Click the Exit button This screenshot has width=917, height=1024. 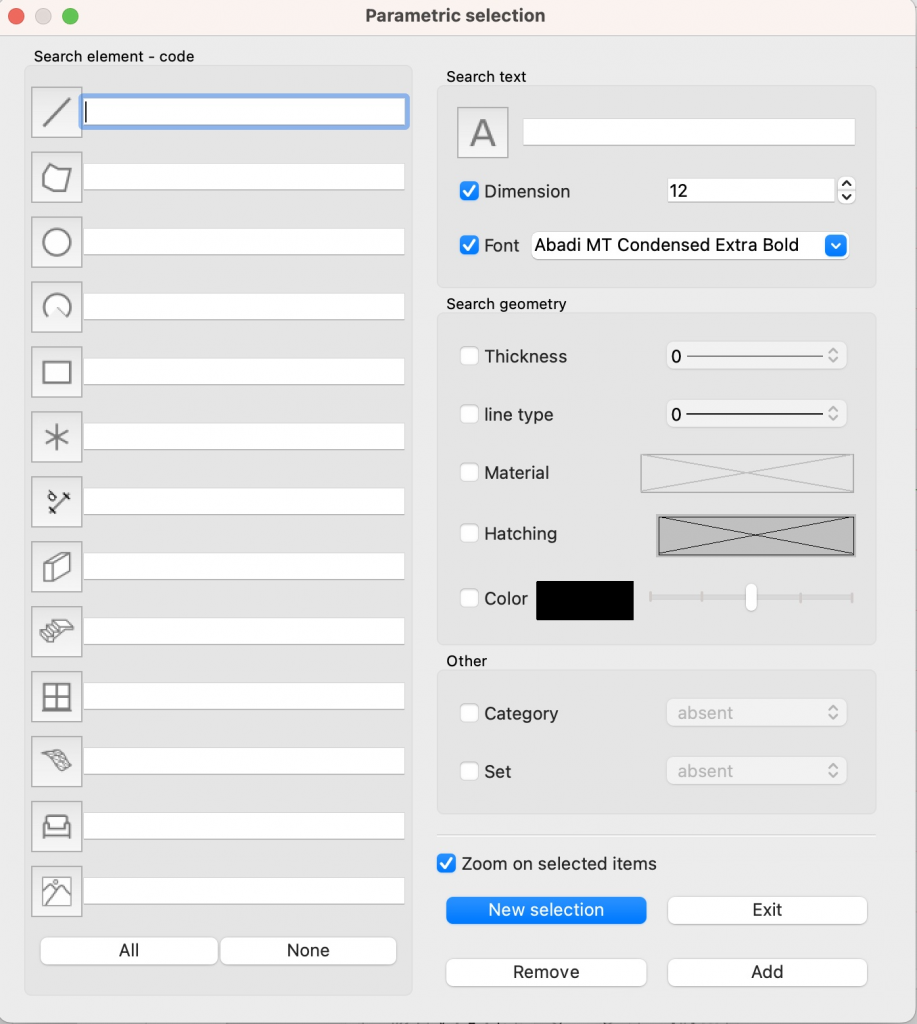[x=767, y=910]
